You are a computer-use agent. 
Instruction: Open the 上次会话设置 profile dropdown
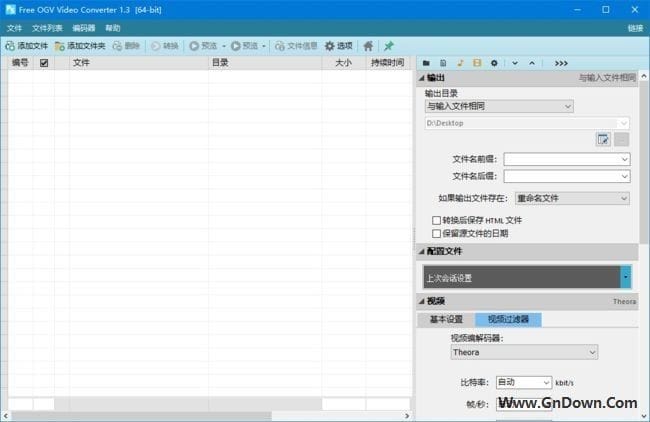pos(626,277)
